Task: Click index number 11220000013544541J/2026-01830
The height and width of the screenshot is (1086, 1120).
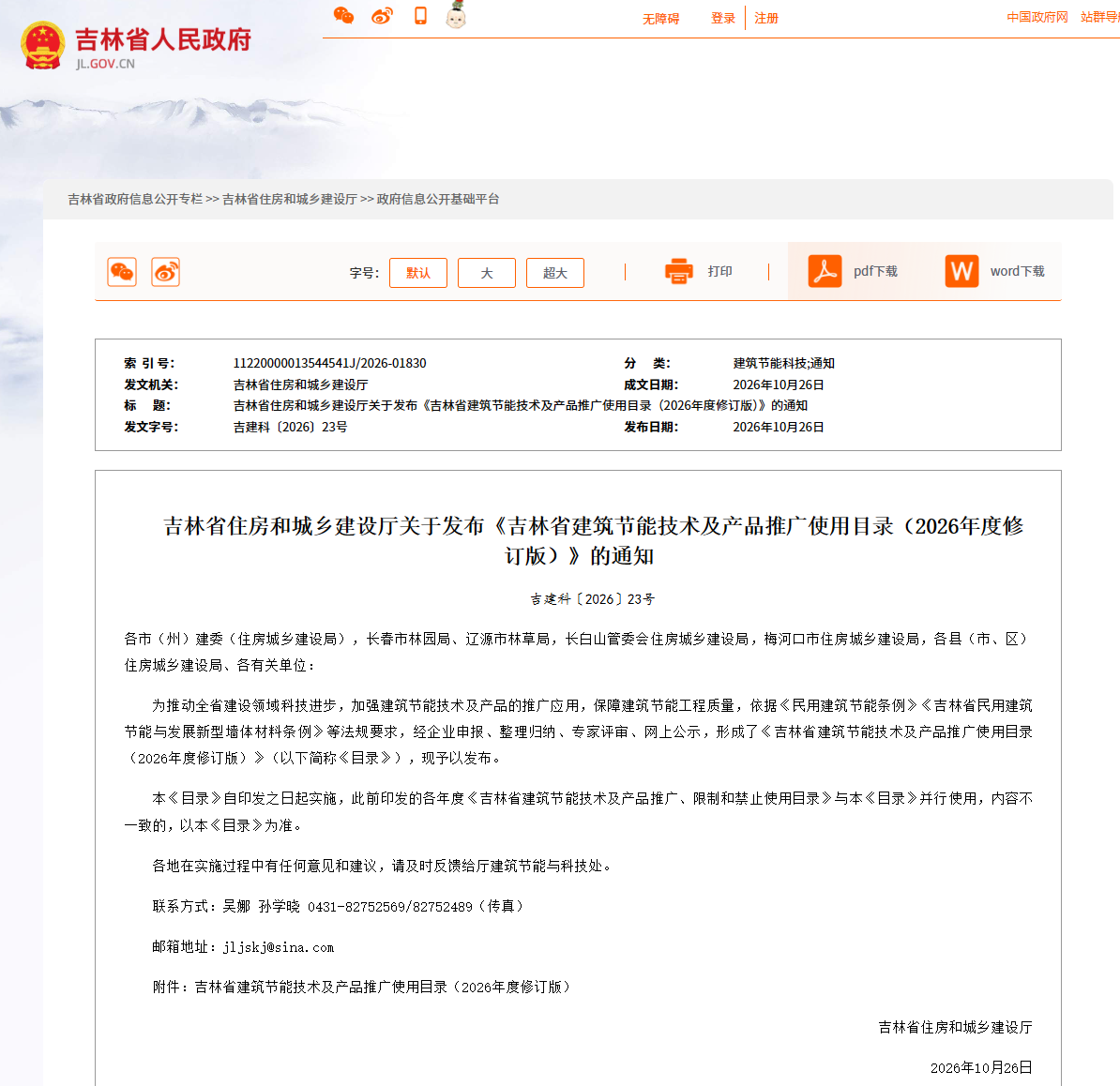Action: (x=329, y=364)
